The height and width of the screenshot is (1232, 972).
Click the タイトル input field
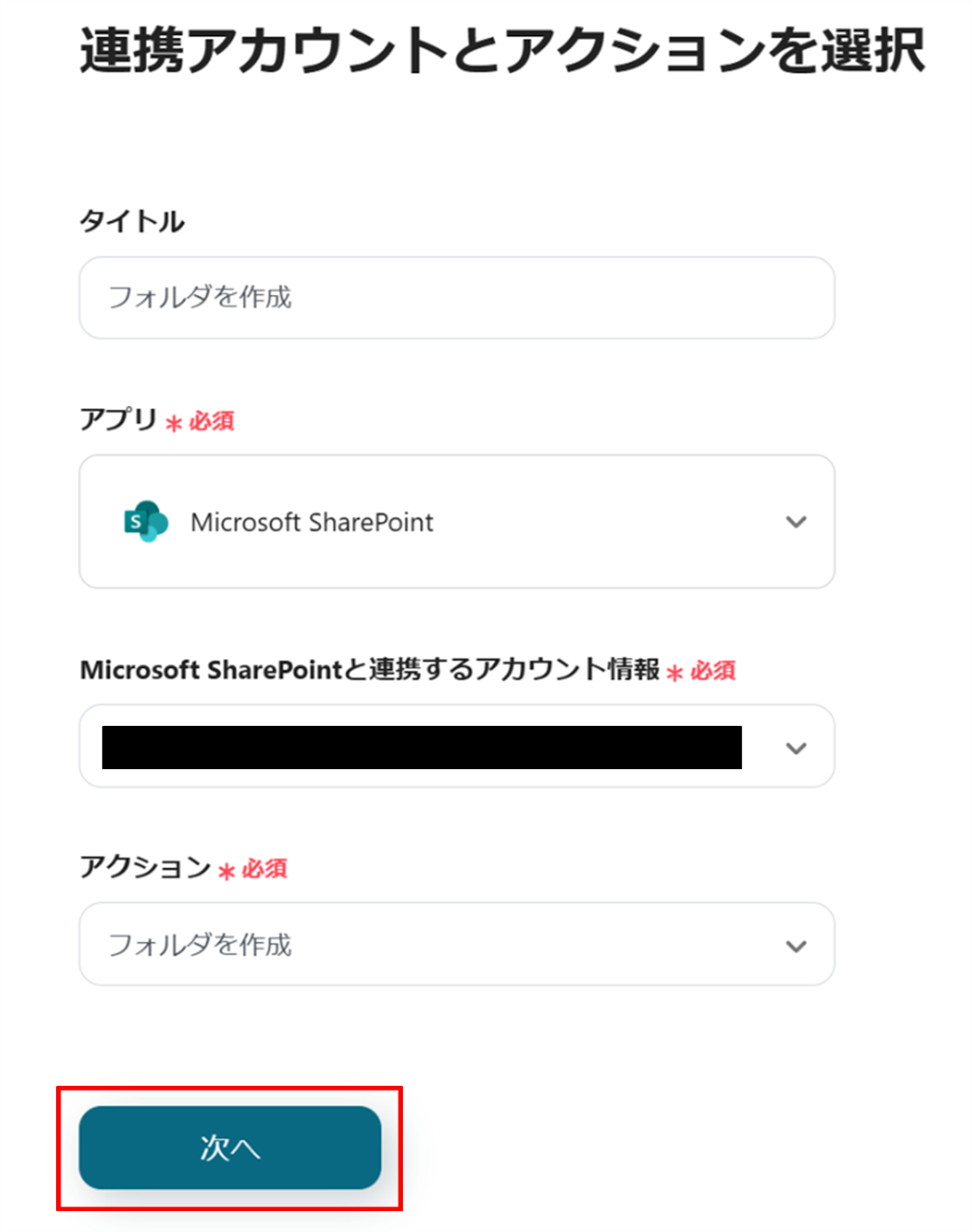pyautogui.click(x=457, y=298)
